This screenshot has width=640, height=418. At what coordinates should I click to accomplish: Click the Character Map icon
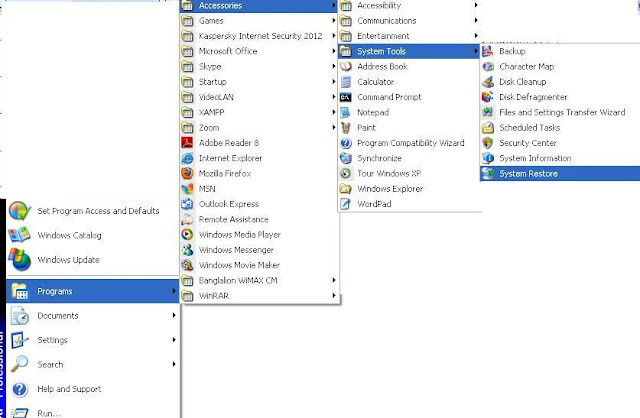tap(488, 67)
